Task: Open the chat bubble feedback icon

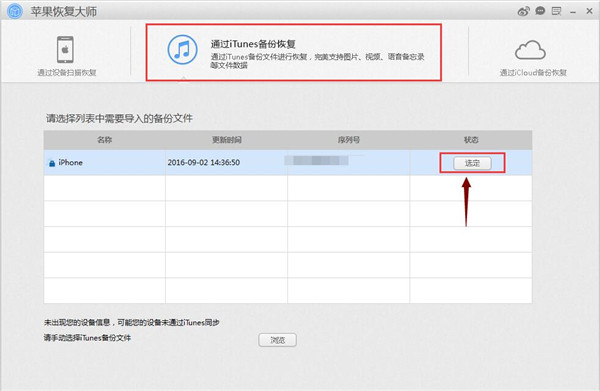Action: point(540,11)
